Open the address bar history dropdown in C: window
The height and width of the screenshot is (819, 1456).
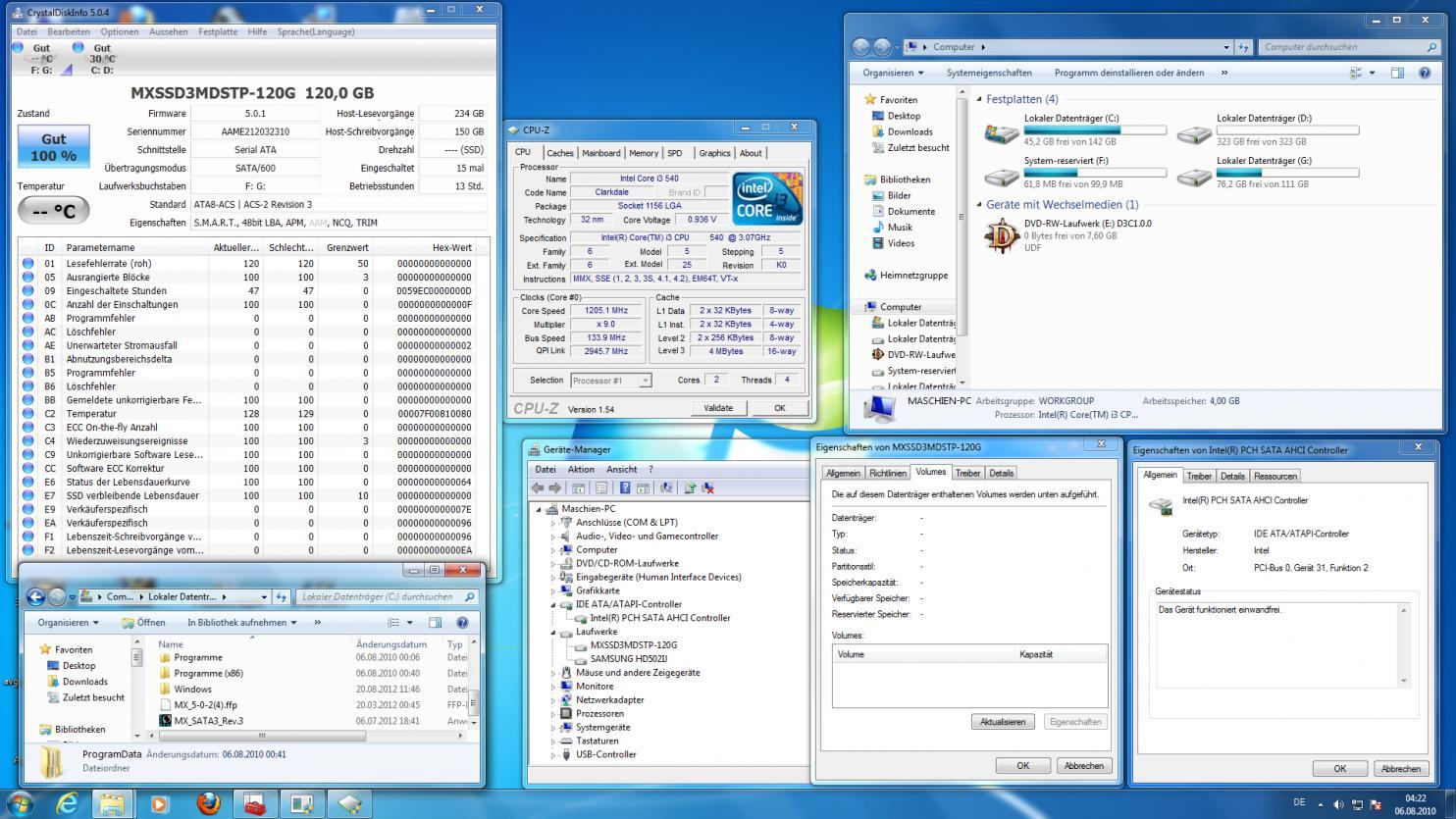264,597
